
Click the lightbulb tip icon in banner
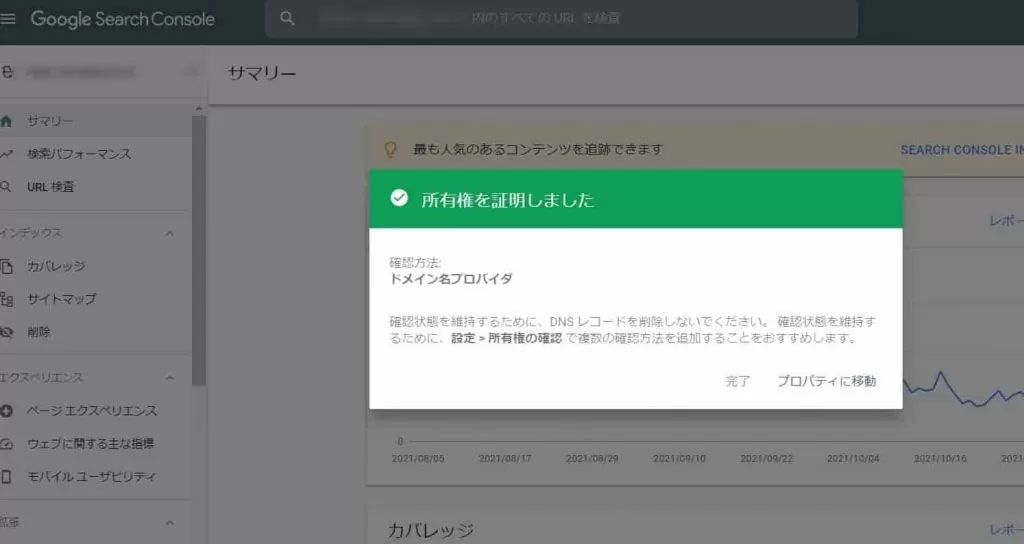[392, 149]
